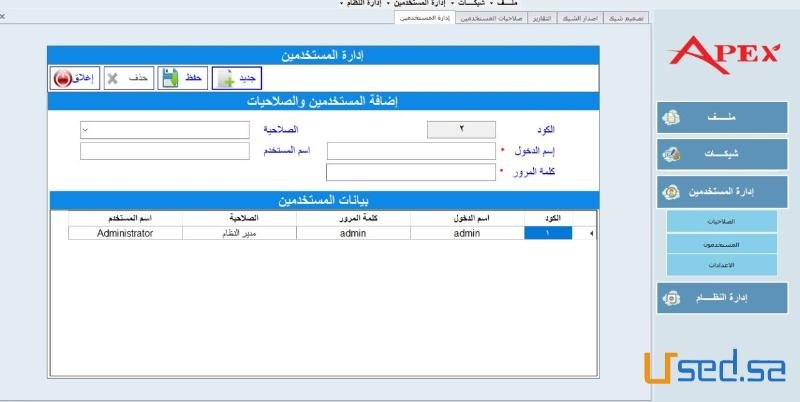Click the Login Name (إسم الدخول) input field
This screenshot has height=402, width=800.
tap(411, 151)
